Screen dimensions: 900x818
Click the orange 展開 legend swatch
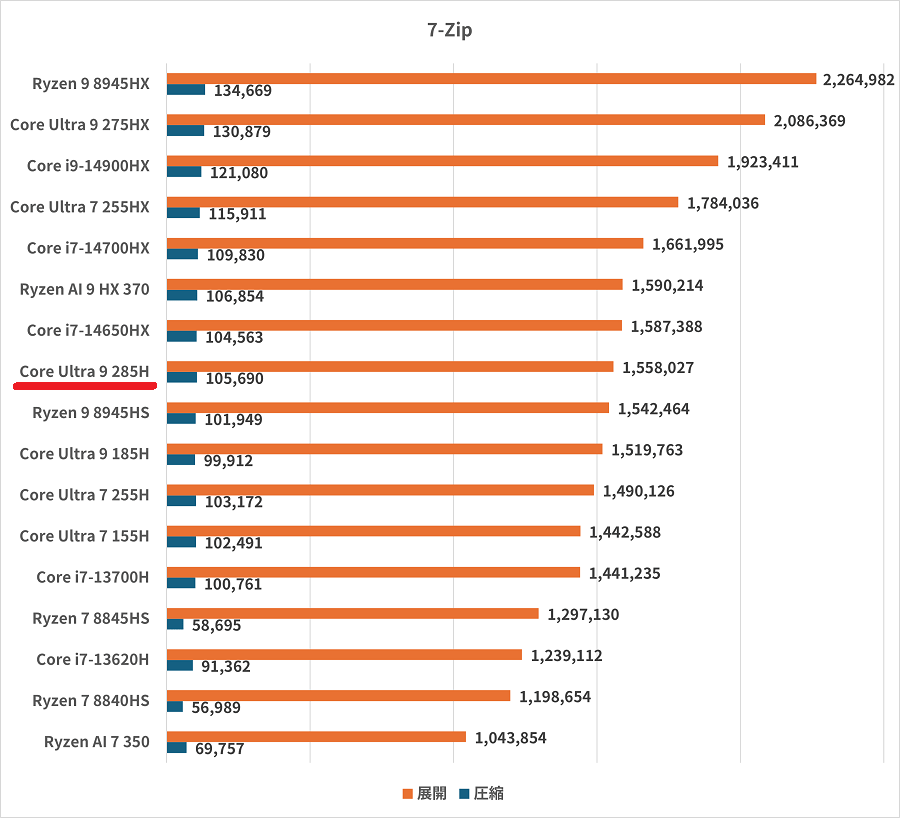tap(408, 794)
